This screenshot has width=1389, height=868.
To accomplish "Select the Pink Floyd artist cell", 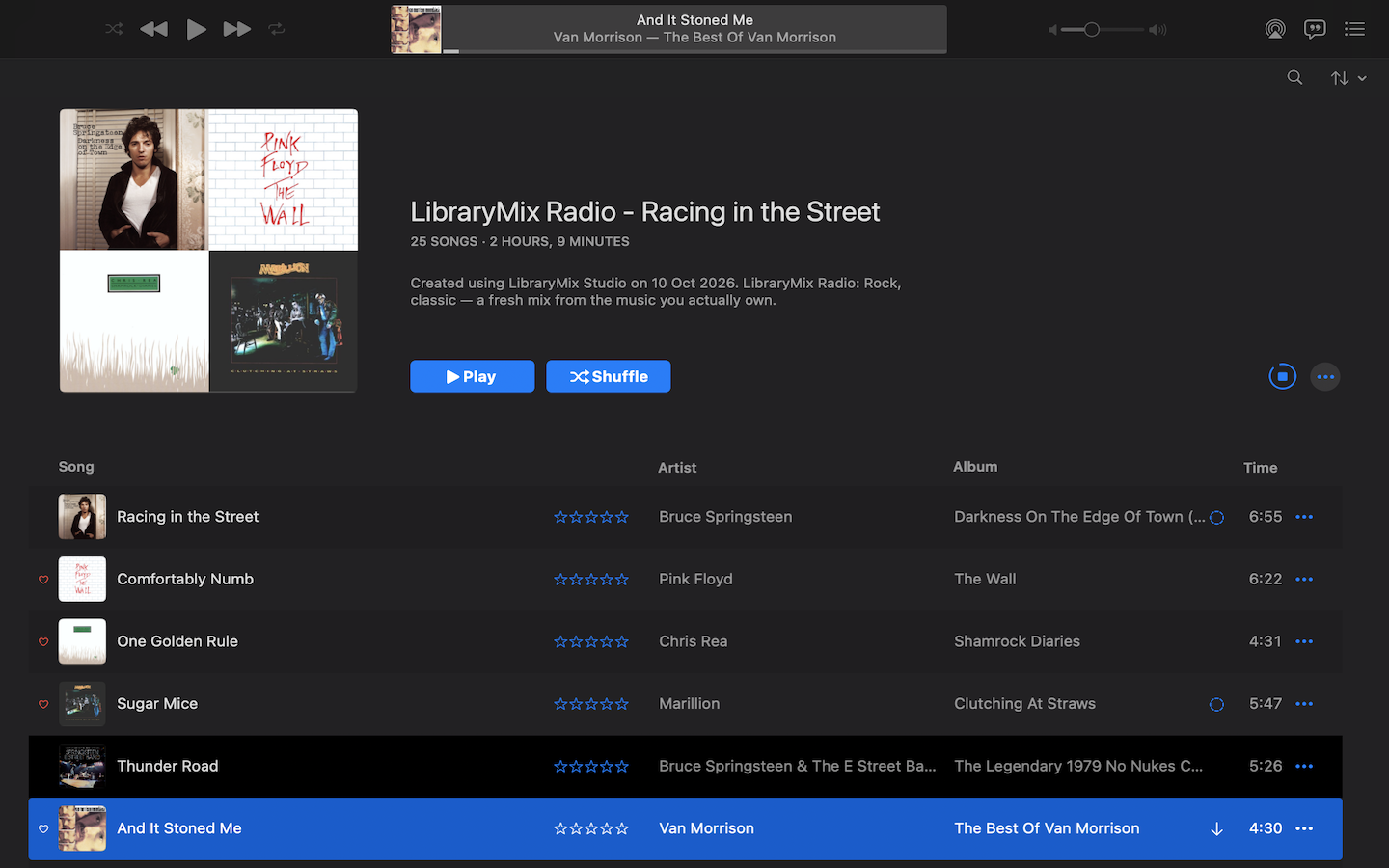I will tap(695, 580).
